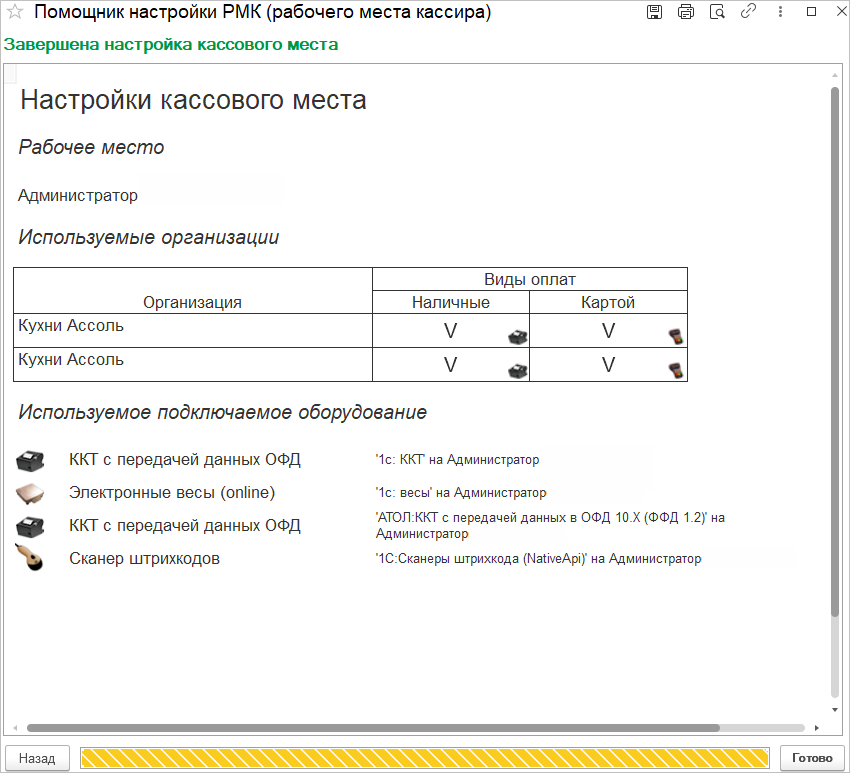Click card terminal icon in second Картой row
The image size is (850, 773).
tap(676, 371)
